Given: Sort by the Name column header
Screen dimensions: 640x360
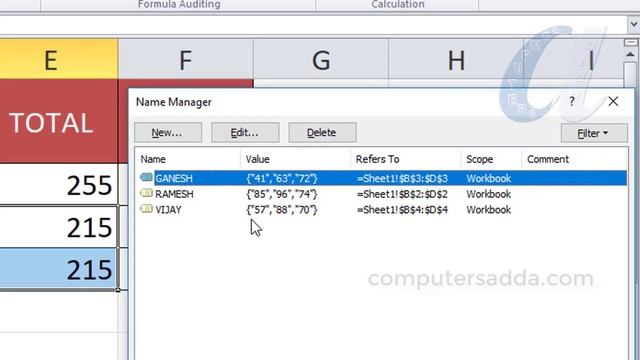Looking at the screenshot, I should [188, 159].
